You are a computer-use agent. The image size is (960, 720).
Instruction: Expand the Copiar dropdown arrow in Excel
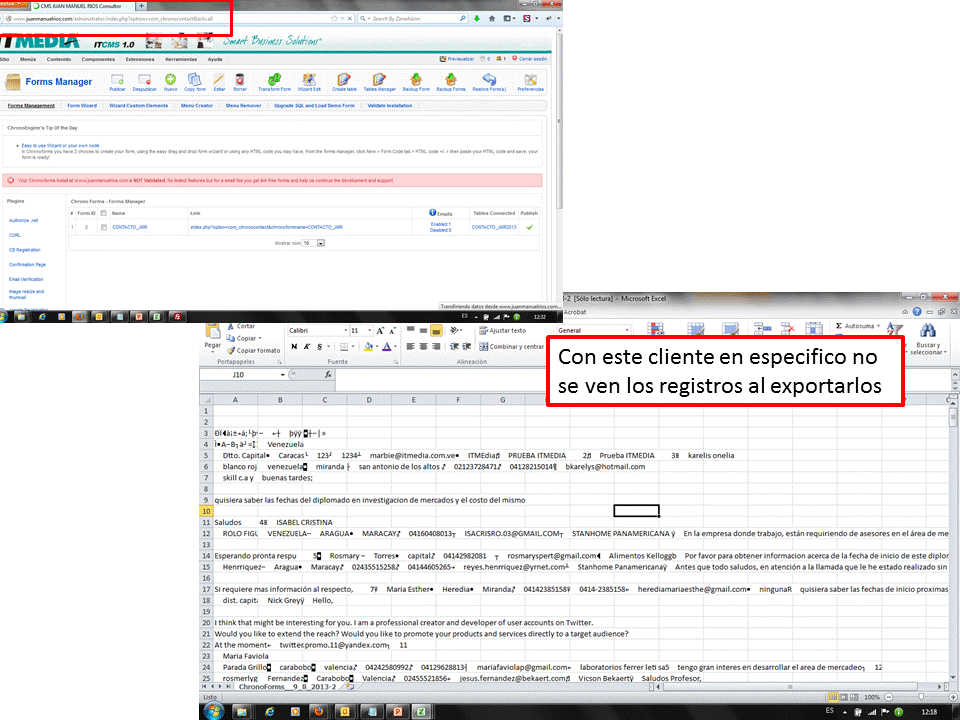point(260,339)
